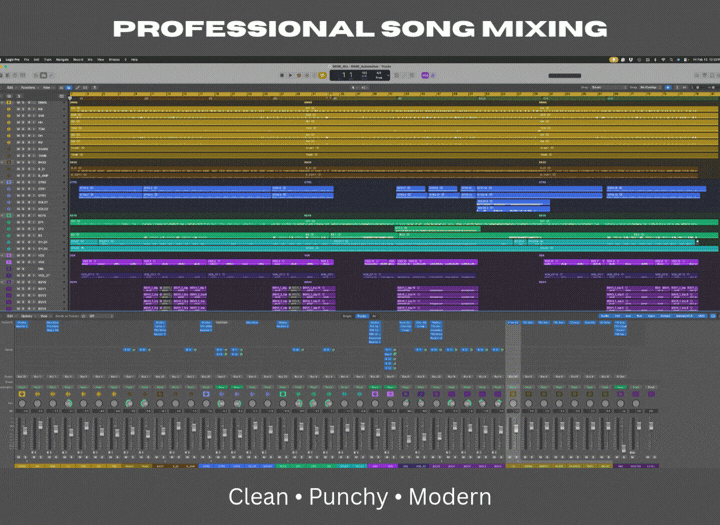Record-enable the HH track header
The image size is (720, 525).
tap(28, 123)
